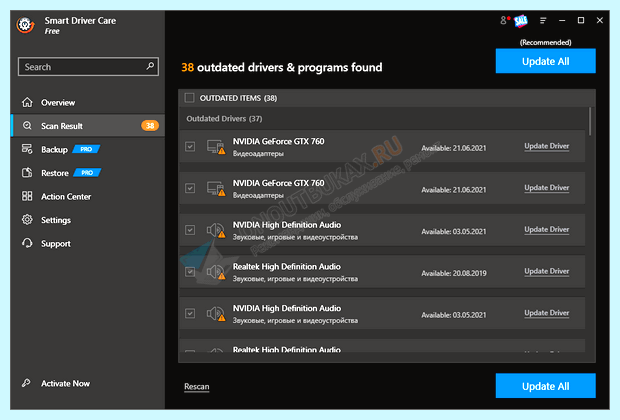620x420 pixels.
Task: Click the Rescan link
Action: [x=197, y=386]
